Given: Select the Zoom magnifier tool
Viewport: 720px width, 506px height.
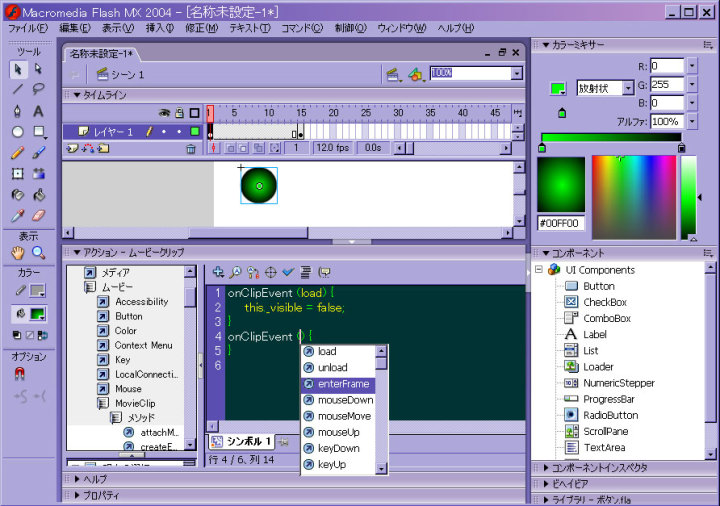Looking at the screenshot, I should click(x=39, y=253).
